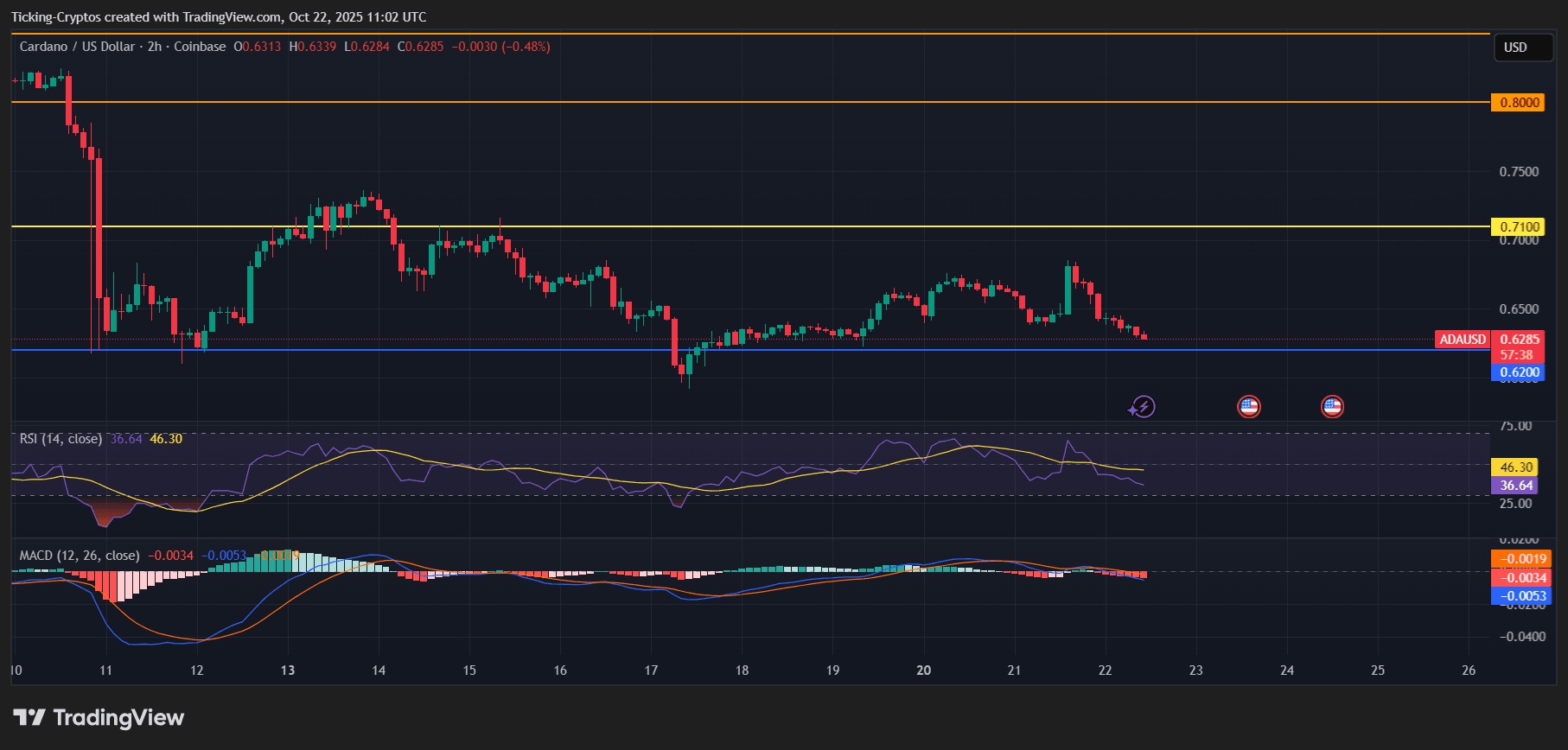1568x750 pixels.
Task: Click the Cardano / US Dollar chart title
Action: coord(77,47)
